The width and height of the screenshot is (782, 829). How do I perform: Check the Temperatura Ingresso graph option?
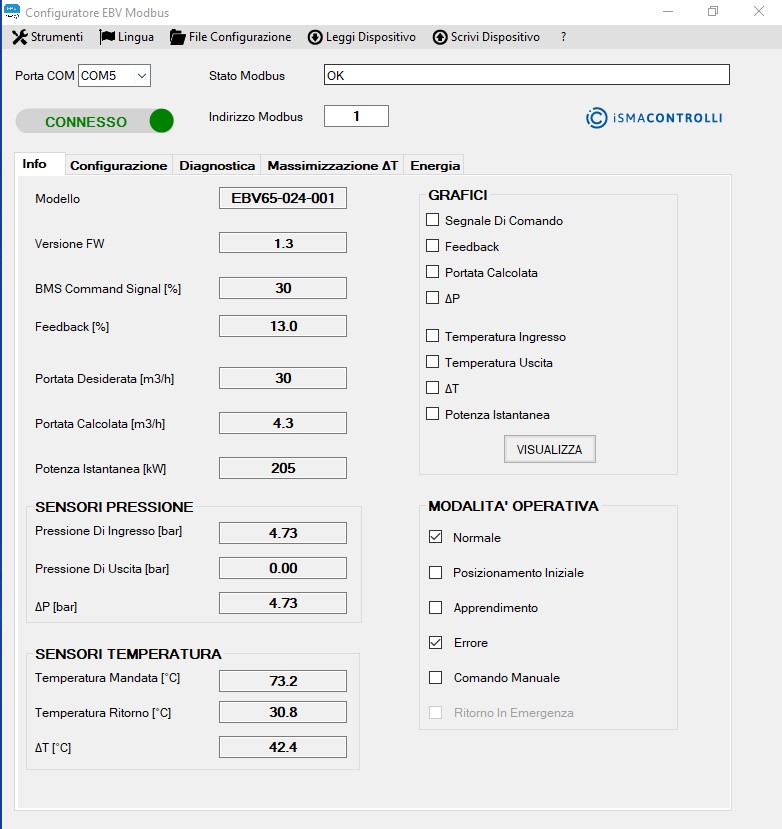(433, 336)
